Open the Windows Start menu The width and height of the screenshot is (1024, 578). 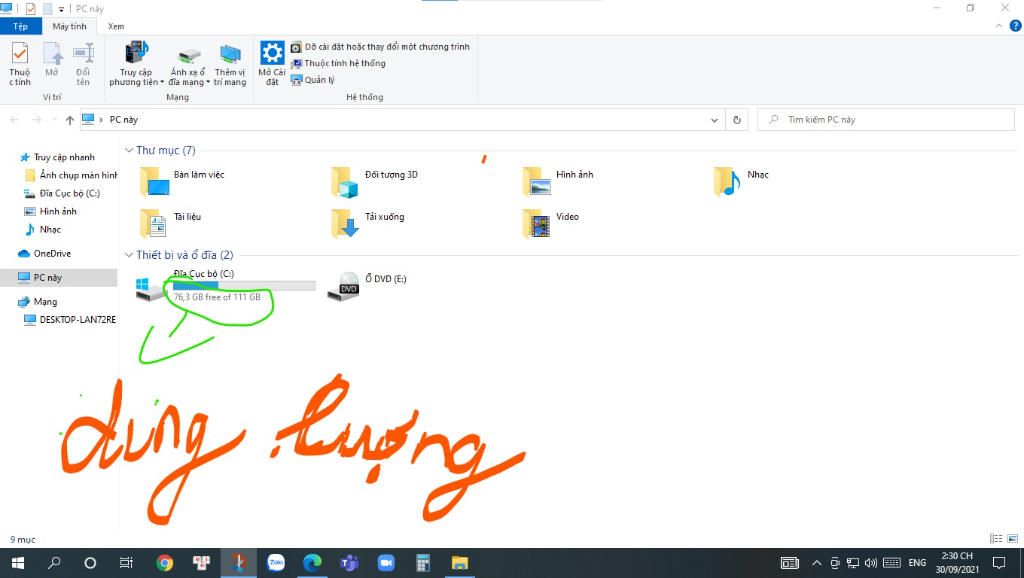[x=18, y=562]
